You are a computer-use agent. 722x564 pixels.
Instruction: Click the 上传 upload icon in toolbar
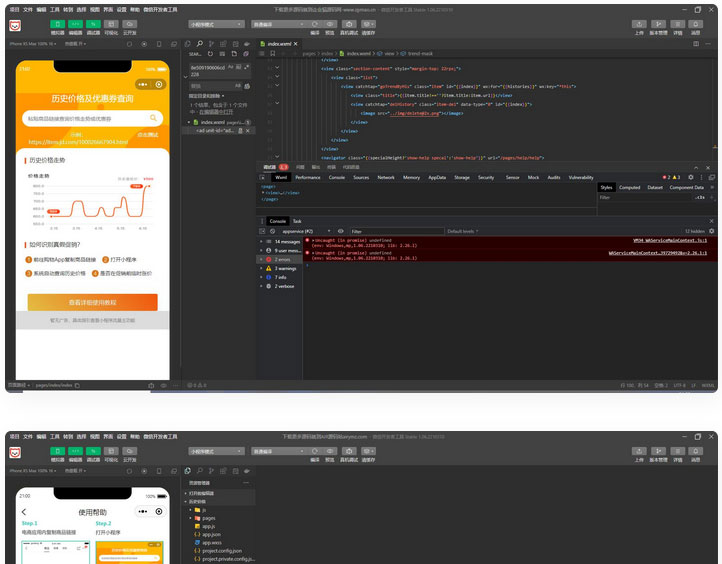click(x=639, y=23)
